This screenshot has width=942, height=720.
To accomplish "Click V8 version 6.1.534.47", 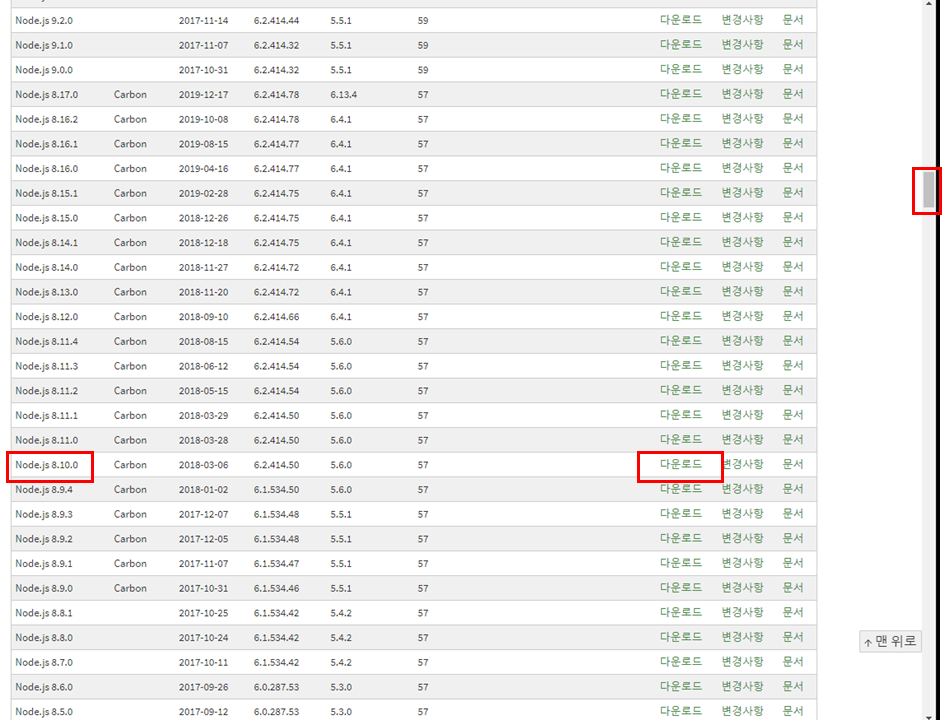I will click(276, 564).
